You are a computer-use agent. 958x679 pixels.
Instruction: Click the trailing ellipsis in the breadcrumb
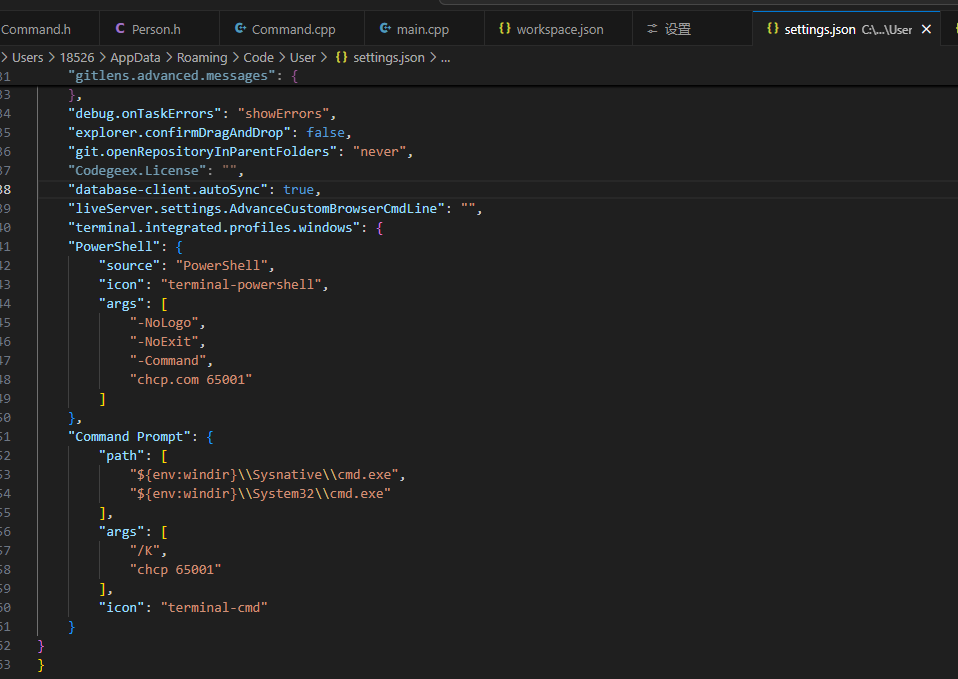point(445,57)
